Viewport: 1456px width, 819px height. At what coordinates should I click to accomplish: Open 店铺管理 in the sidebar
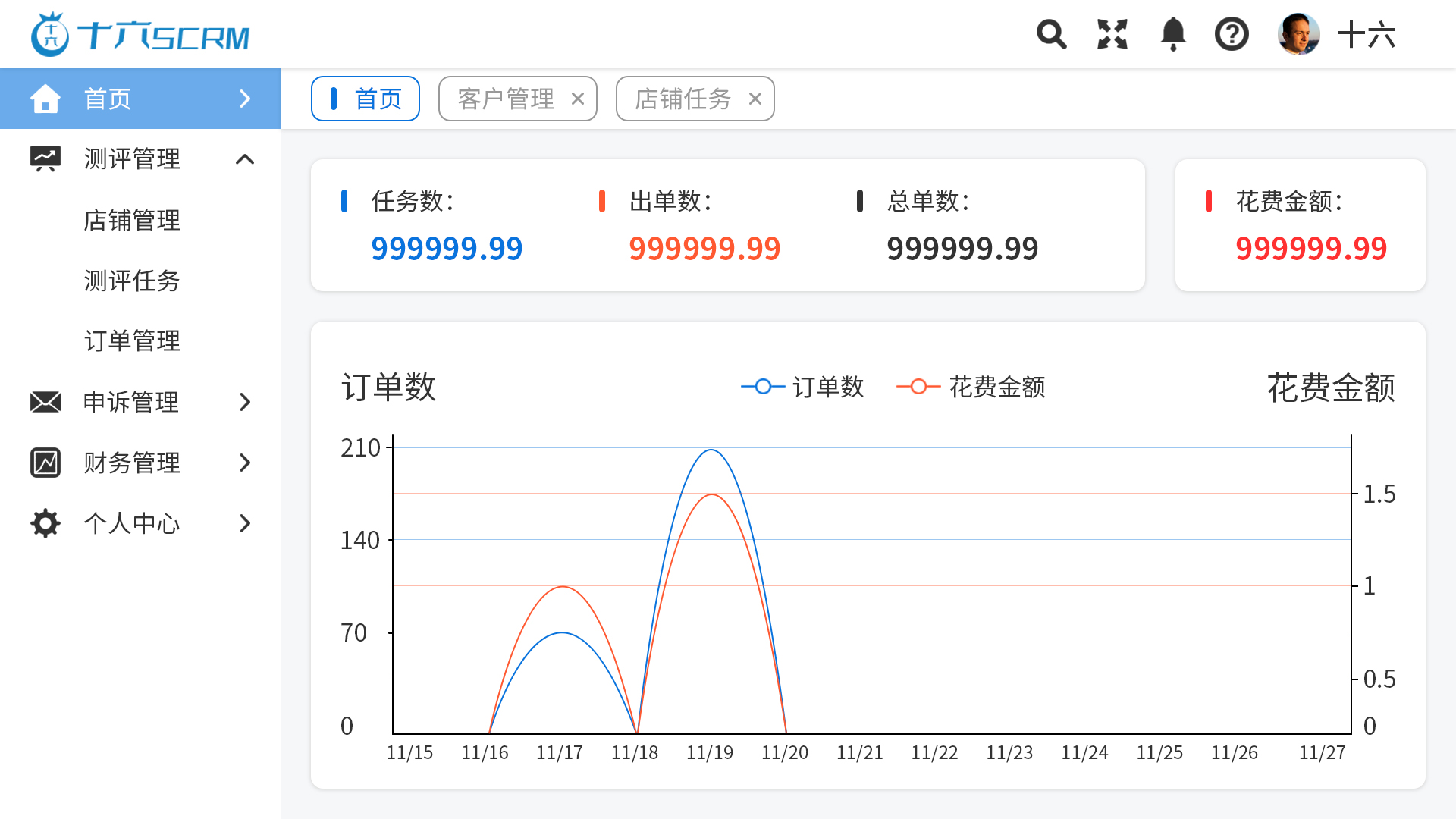pyautogui.click(x=132, y=220)
